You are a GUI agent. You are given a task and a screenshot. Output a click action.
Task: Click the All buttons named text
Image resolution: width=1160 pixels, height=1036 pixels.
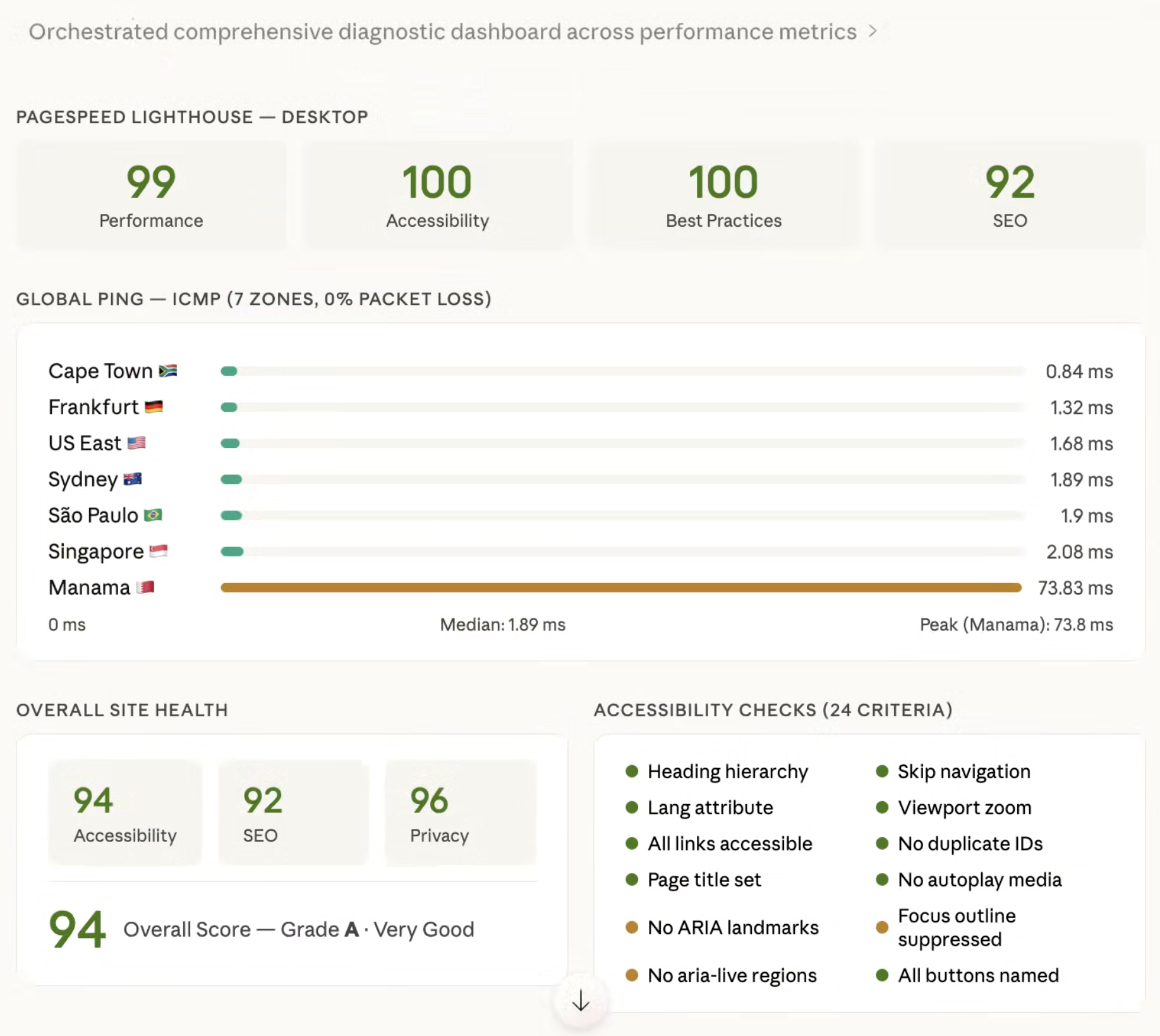point(978,975)
